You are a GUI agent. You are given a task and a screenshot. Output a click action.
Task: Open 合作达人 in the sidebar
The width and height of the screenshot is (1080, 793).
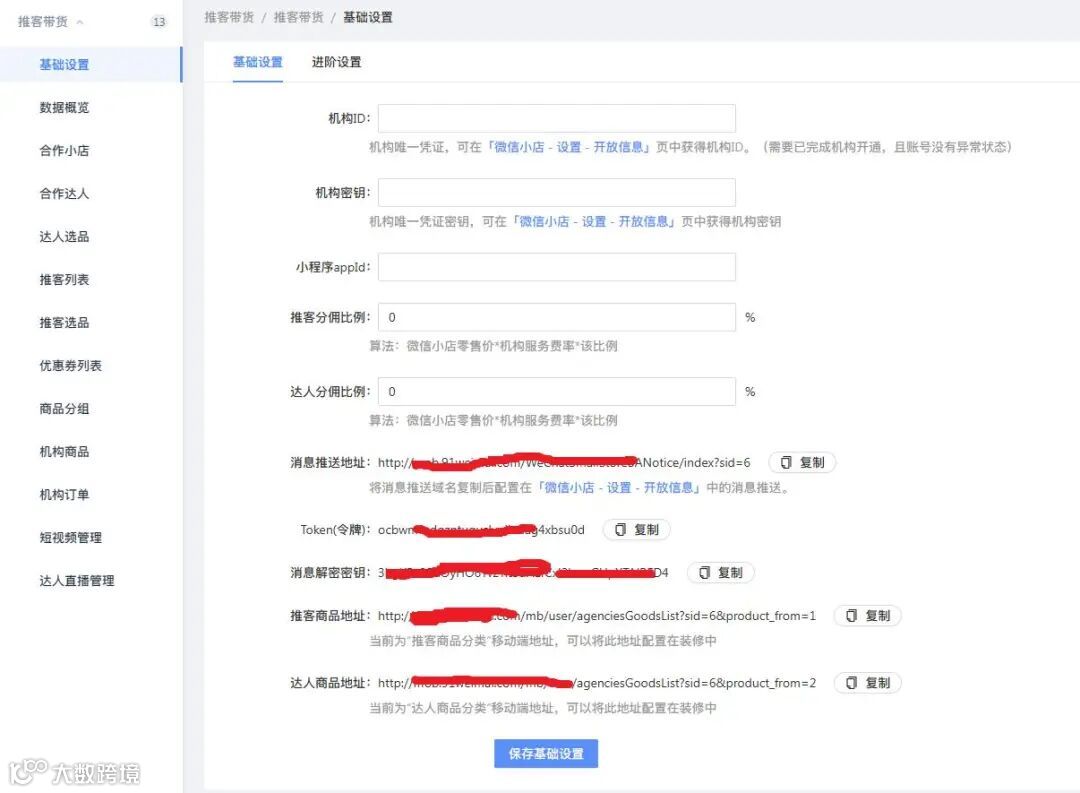tap(66, 193)
